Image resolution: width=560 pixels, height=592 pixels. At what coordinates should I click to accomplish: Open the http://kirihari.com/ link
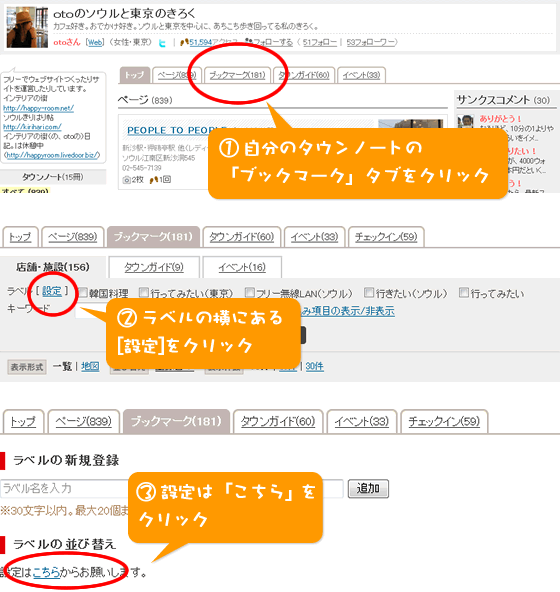tap(32, 127)
